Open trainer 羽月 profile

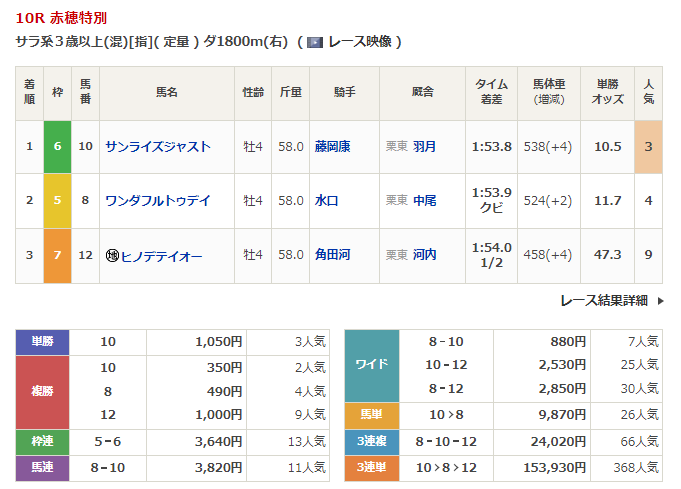[x=425, y=146]
